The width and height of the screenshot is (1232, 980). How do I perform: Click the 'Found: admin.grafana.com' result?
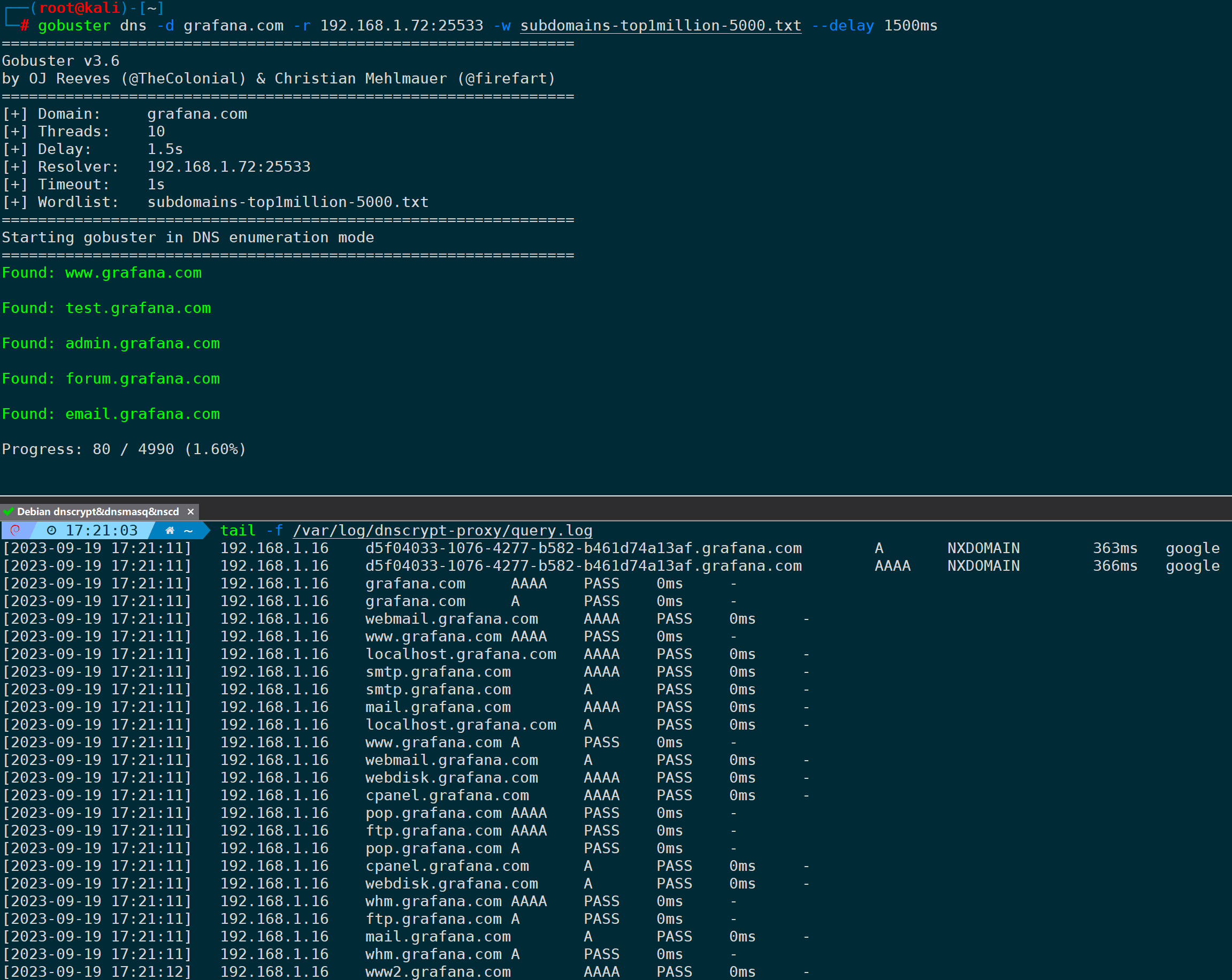click(x=111, y=343)
